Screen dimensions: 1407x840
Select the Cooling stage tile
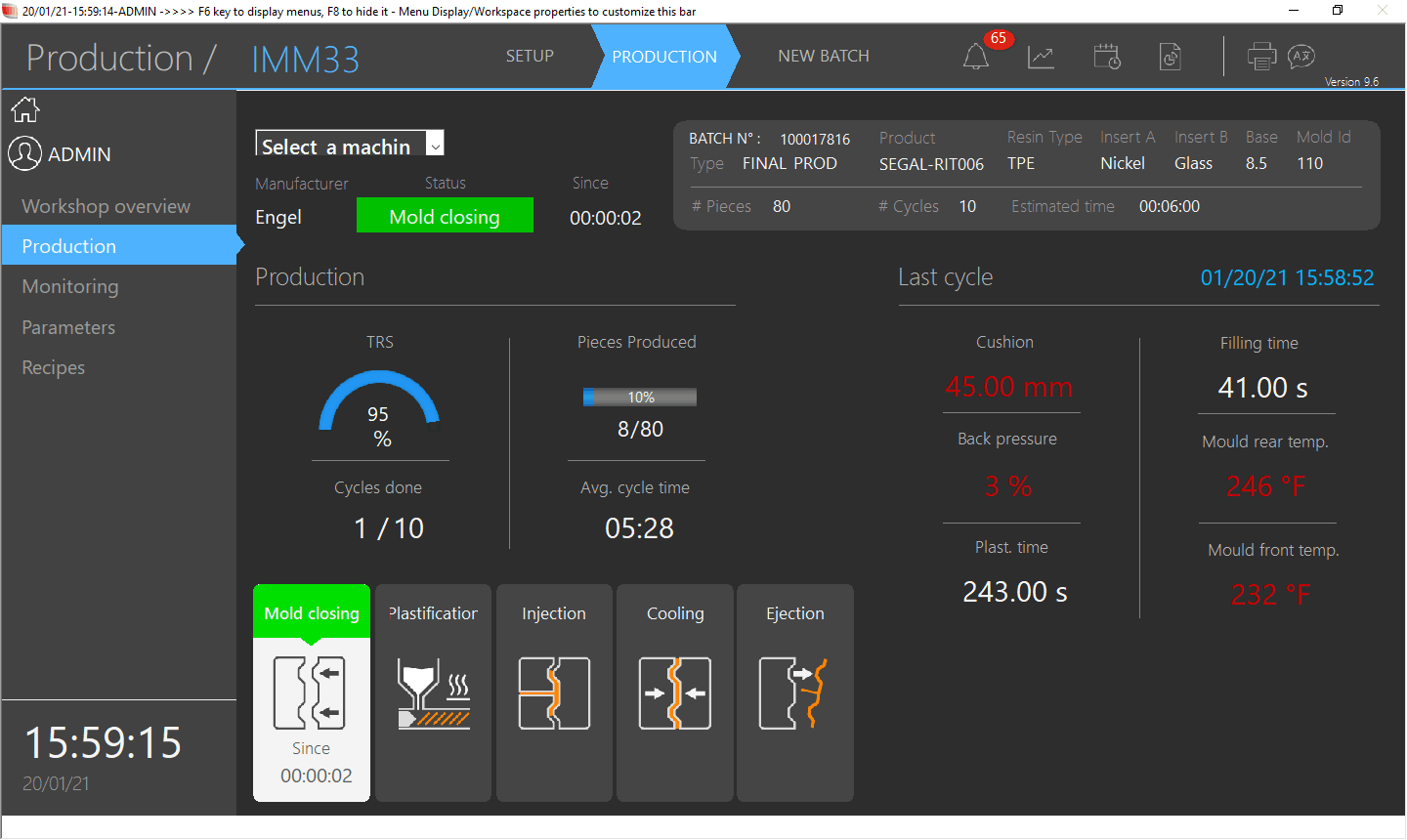[675, 693]
